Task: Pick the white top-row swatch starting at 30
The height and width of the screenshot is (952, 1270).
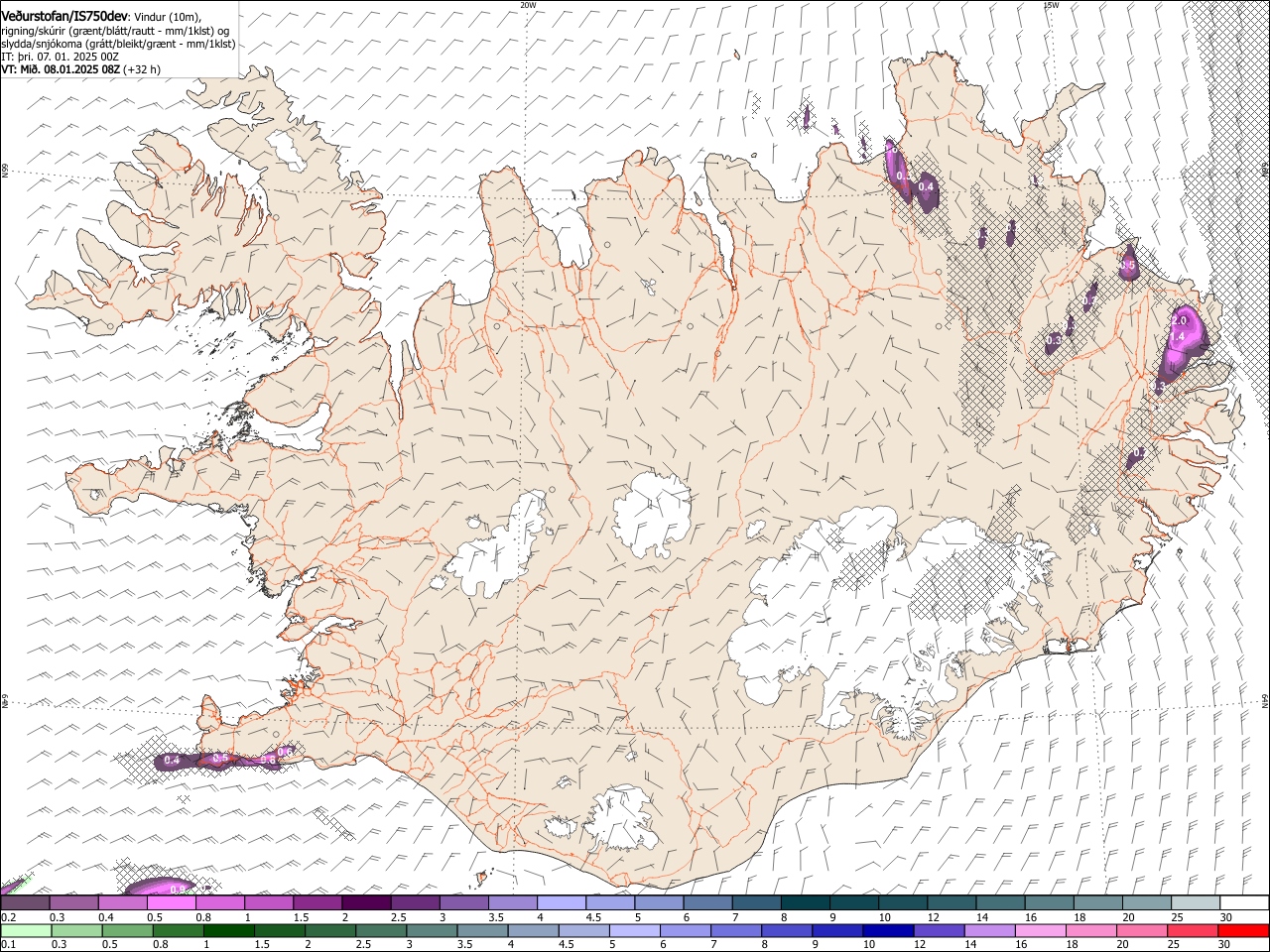Action: coord(1244,902)
